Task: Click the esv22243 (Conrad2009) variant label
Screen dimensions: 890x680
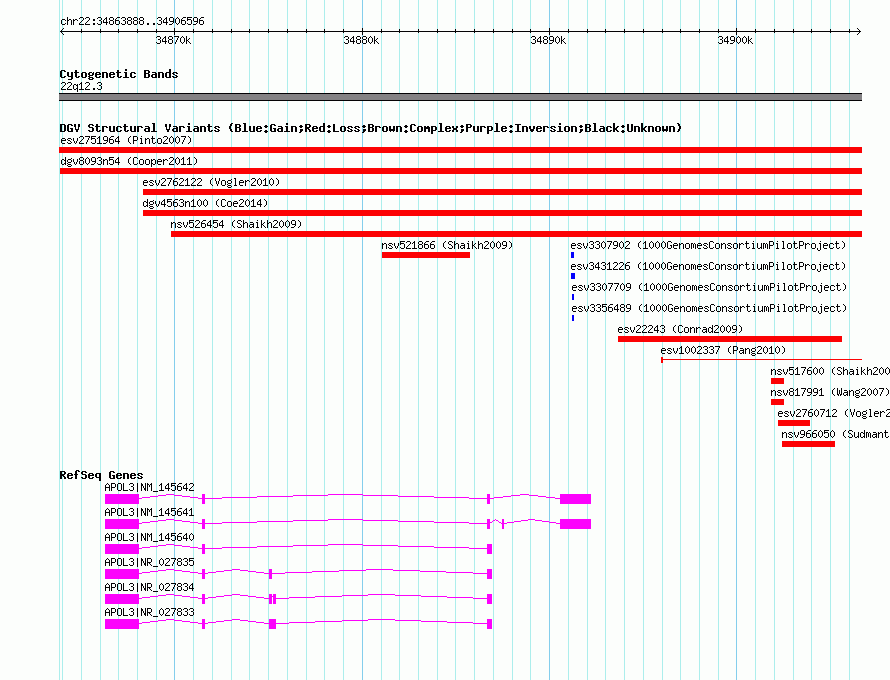Action: pos(680,329)
